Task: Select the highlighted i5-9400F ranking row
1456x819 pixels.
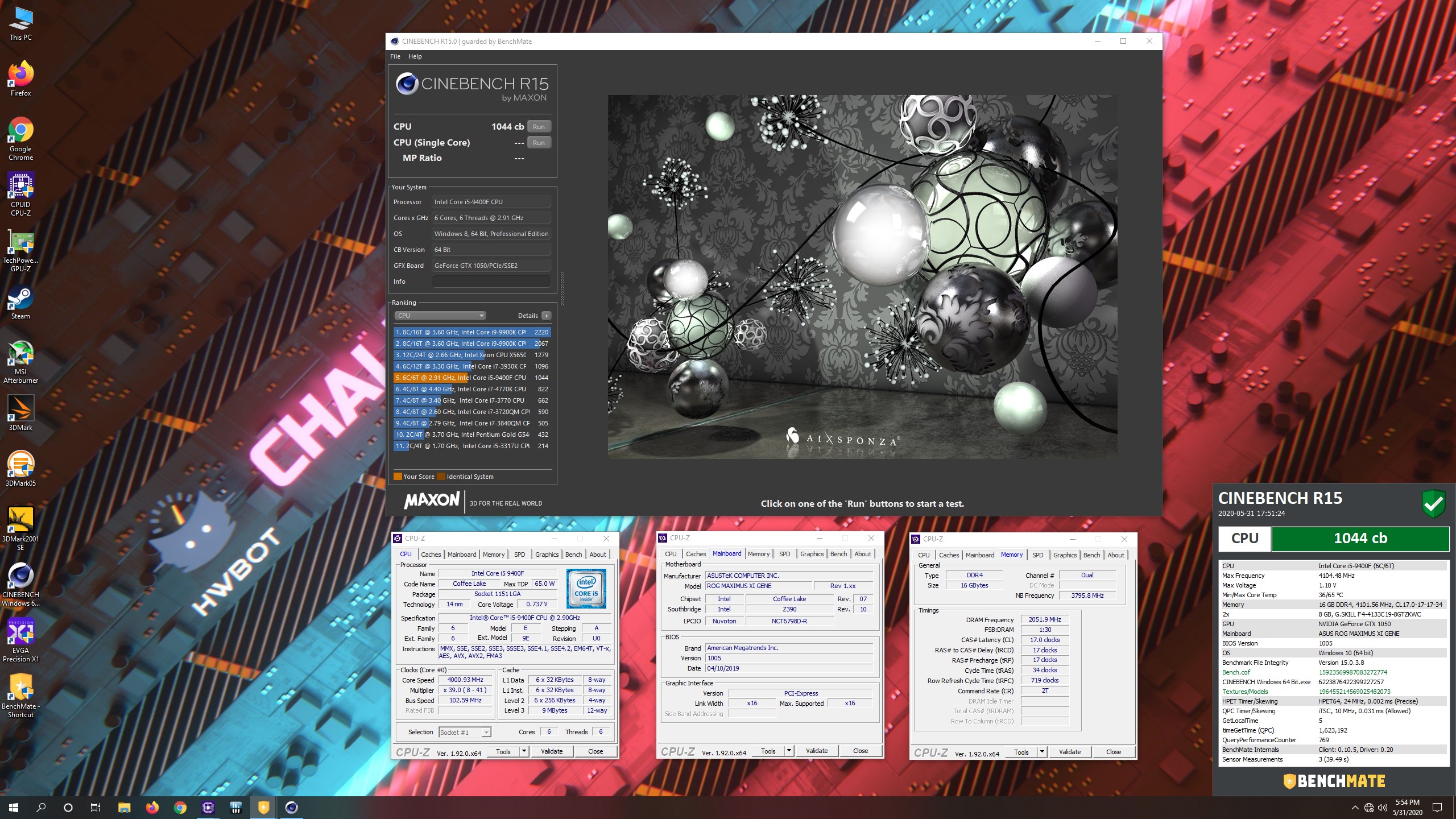Action: (x=472, y=378)
